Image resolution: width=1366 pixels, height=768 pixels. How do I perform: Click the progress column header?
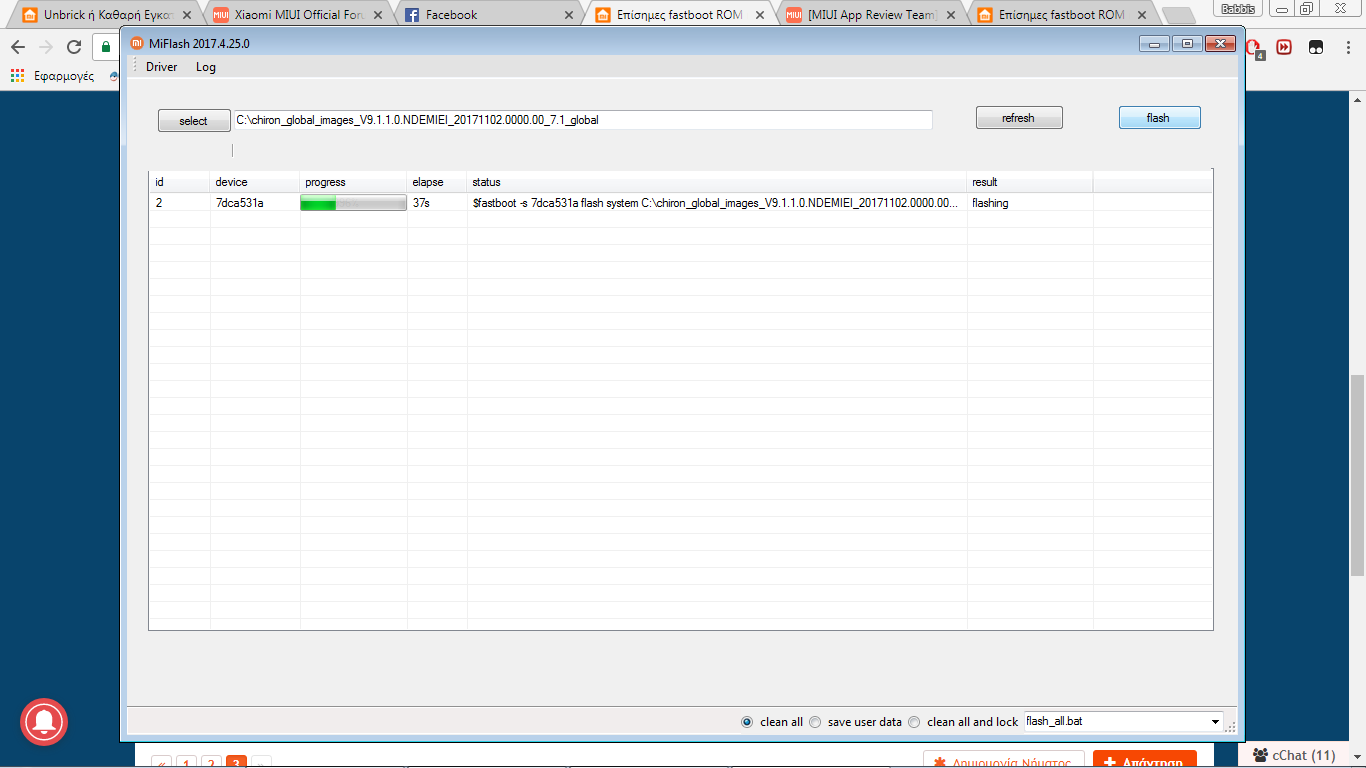tap(354, 182)
